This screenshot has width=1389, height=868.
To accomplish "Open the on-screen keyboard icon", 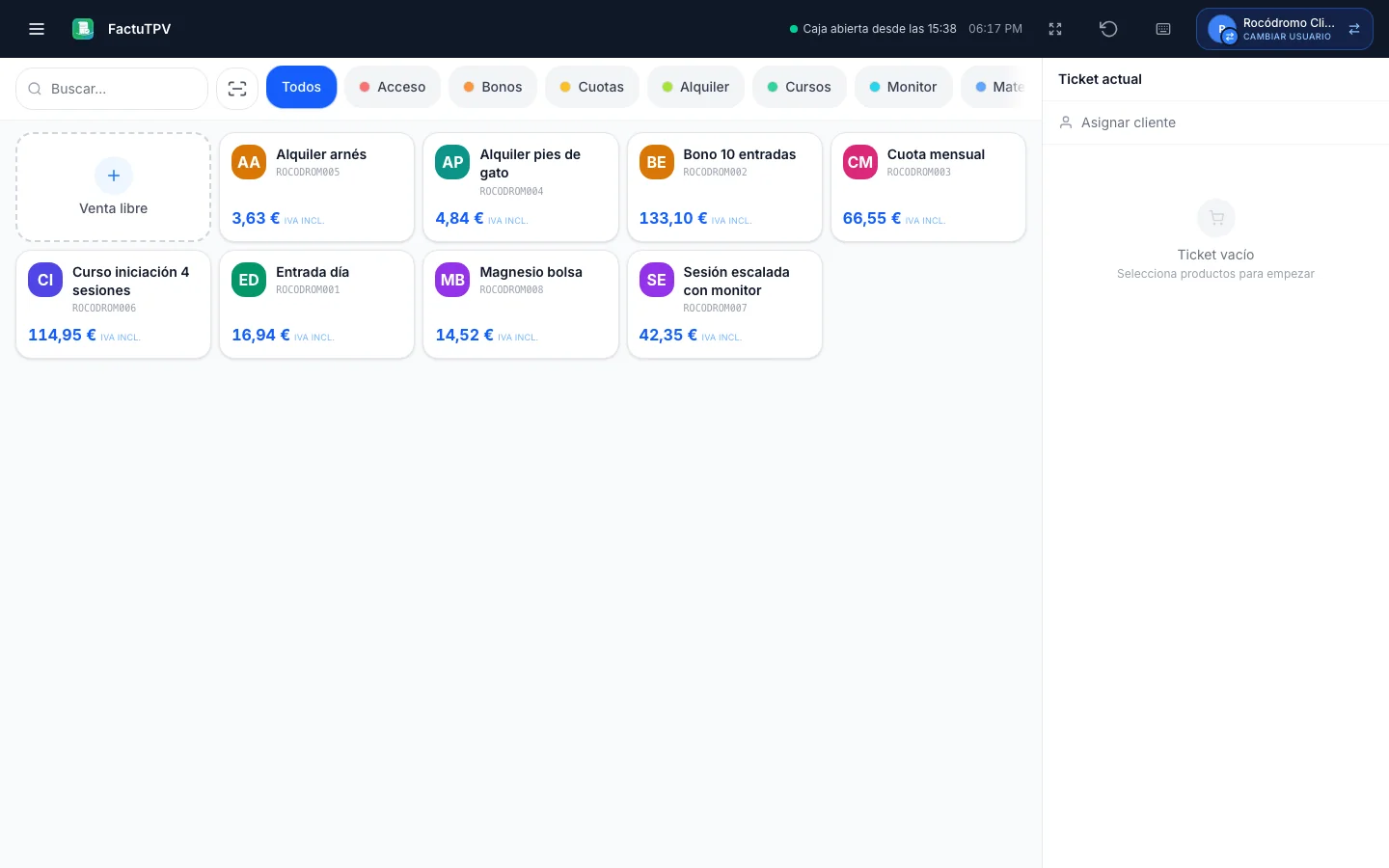I will click(1163, 29).
